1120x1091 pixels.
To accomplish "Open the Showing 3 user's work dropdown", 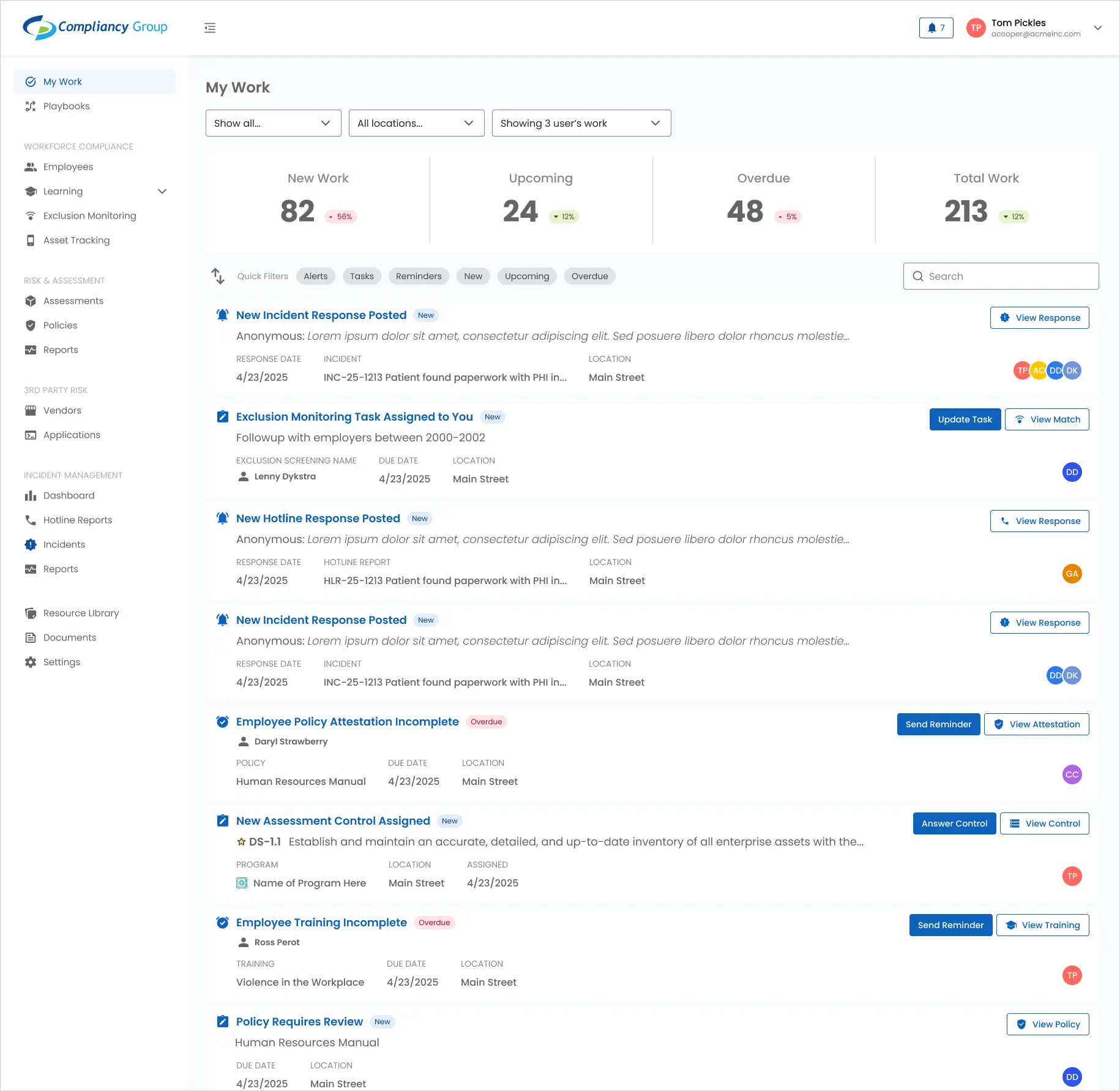I will click(581, 123).
